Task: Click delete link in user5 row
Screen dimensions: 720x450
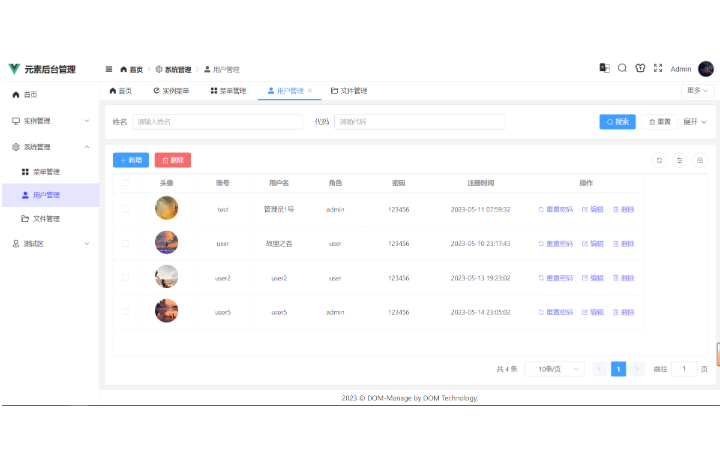Action: point(624,312)
